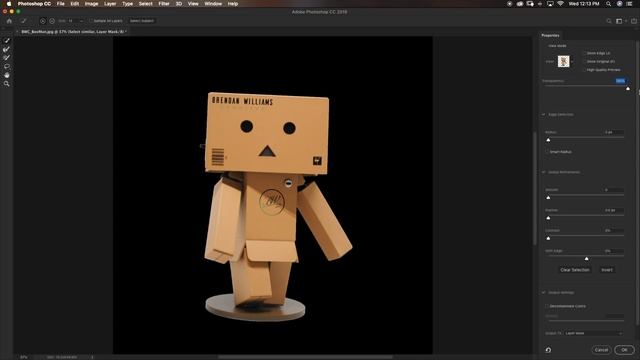Open the View menu
This screenshot has height=360, width=640.
point(193,4)
